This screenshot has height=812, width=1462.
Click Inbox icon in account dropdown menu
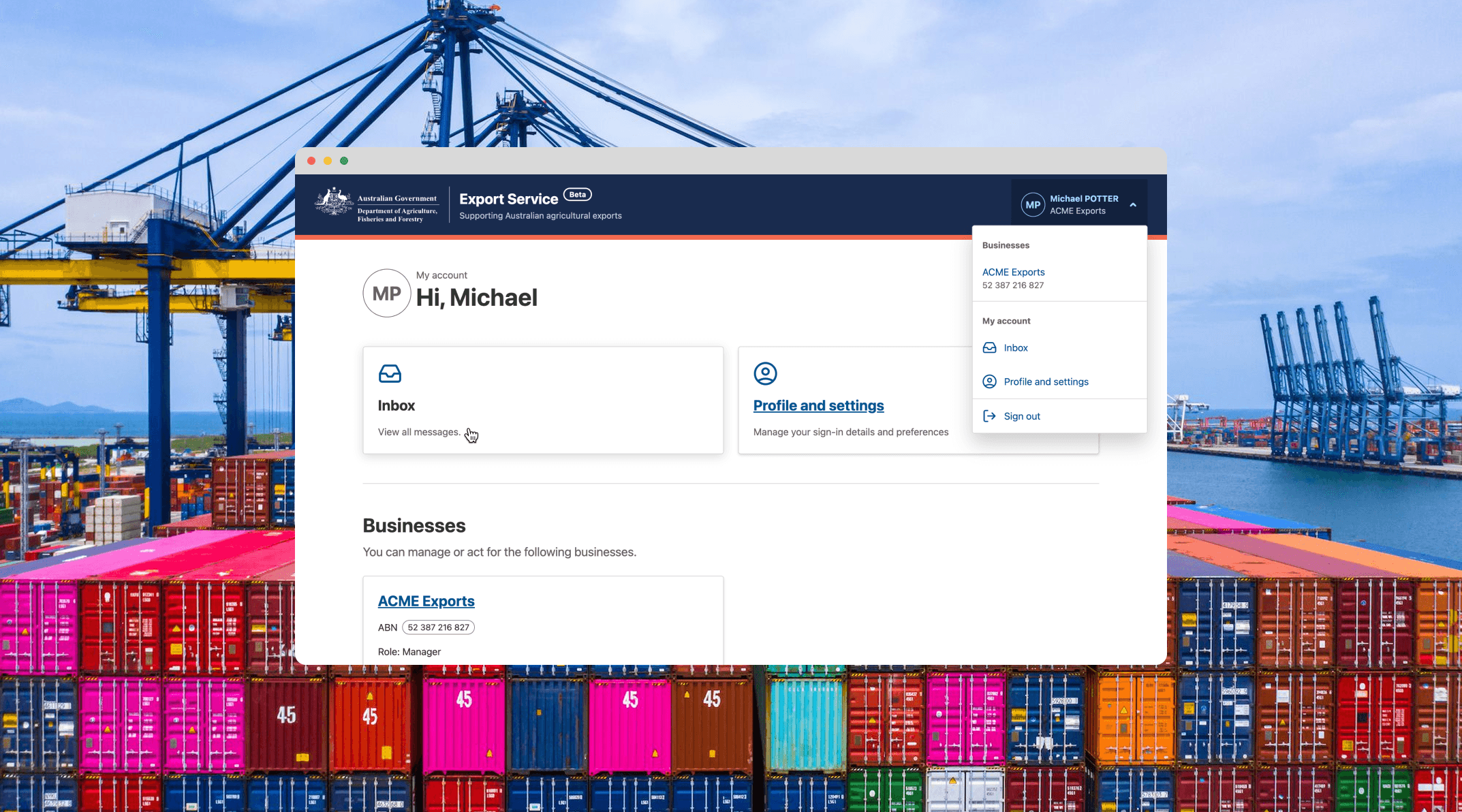click(x=989, y=348)
